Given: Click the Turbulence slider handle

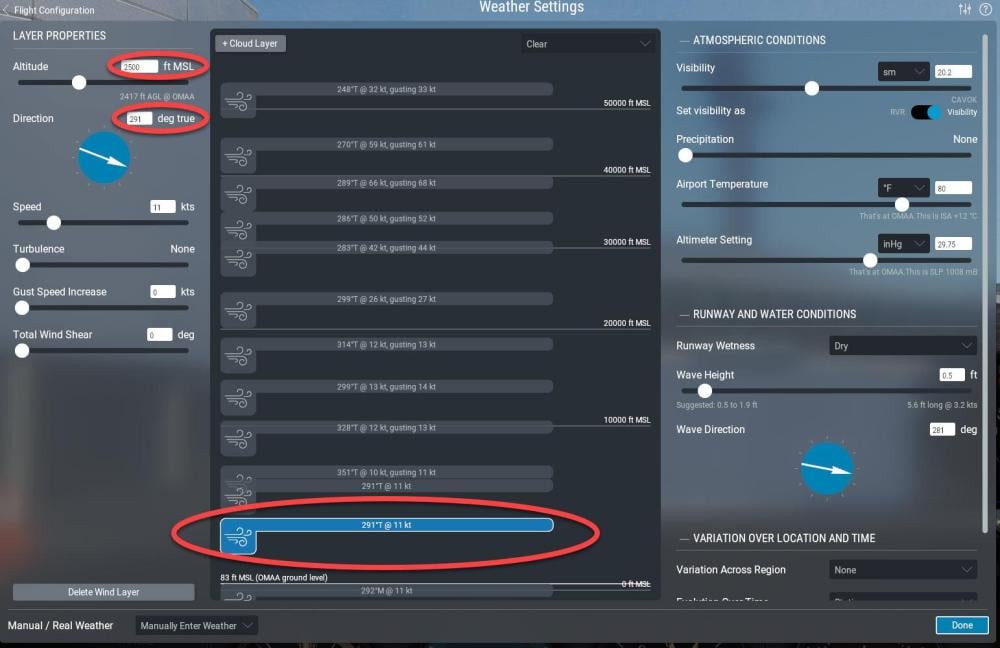Looking at the screenshot, I should (22, 265).
